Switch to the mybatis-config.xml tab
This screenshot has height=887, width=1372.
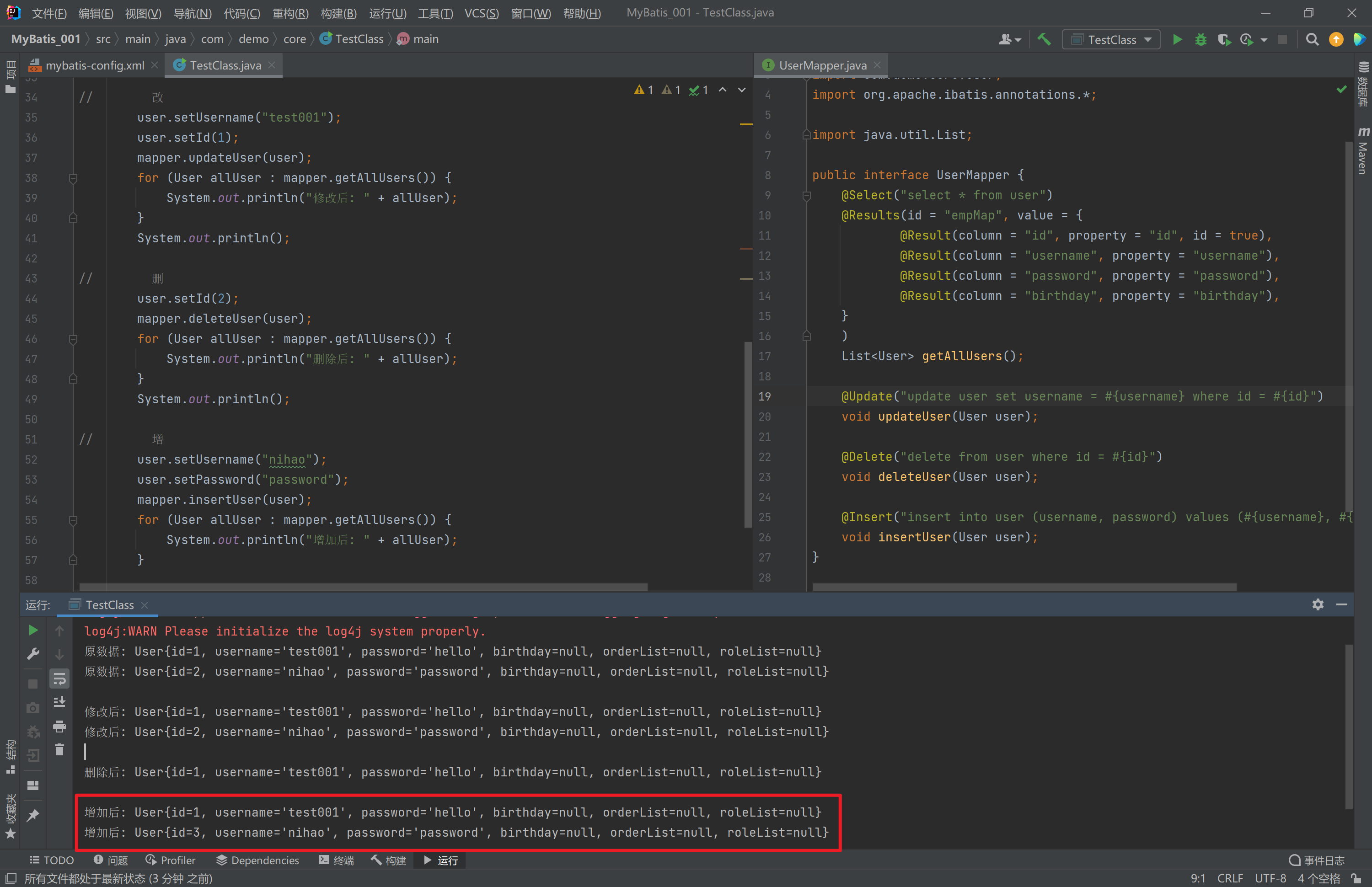pyautogui.click(x=95, y=65)
